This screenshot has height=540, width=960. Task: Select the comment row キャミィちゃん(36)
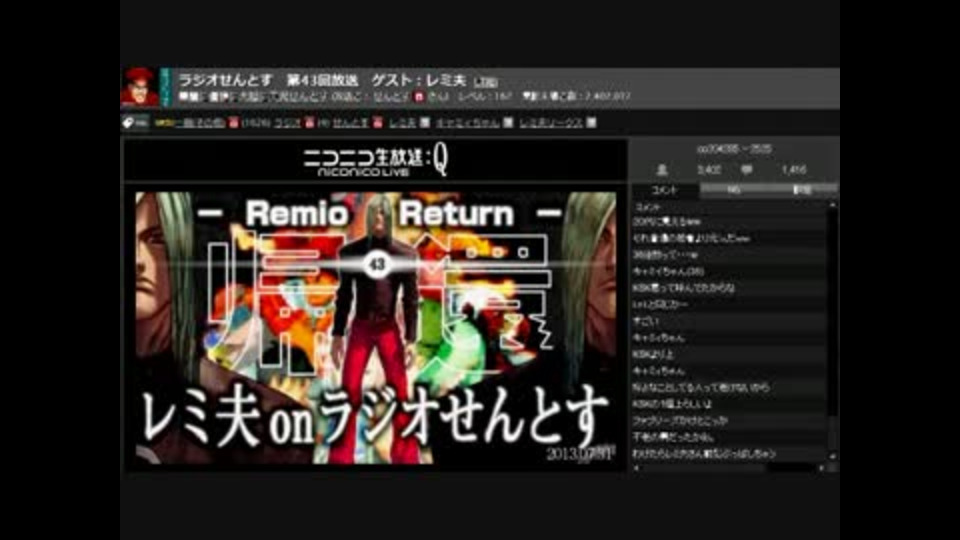click(729, 271)
